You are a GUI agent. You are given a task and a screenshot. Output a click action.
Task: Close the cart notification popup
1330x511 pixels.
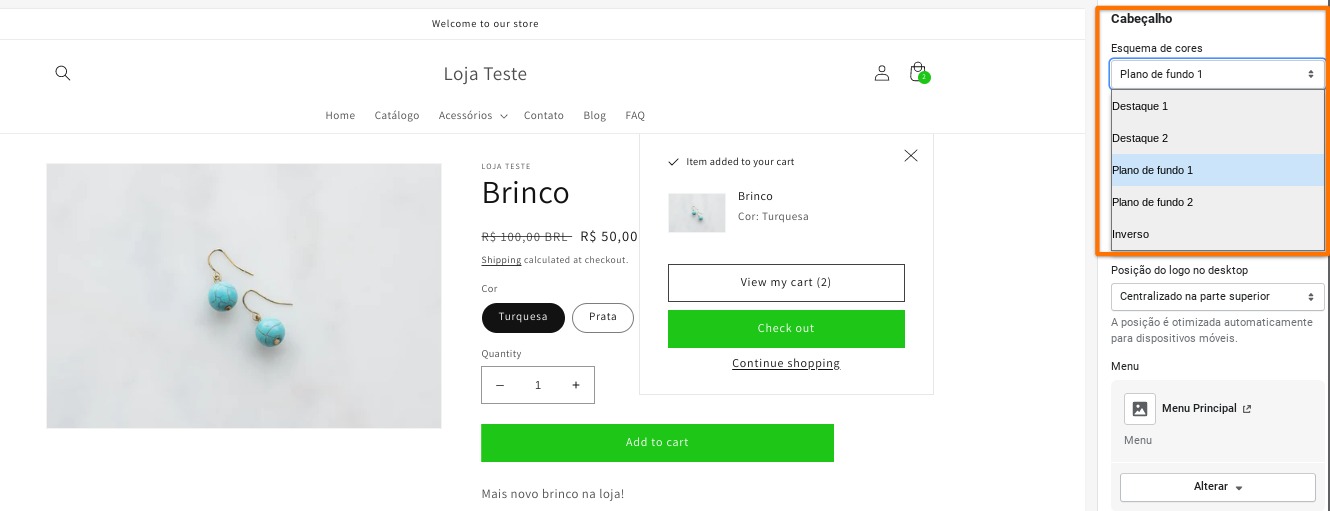(x=910, y=155)
